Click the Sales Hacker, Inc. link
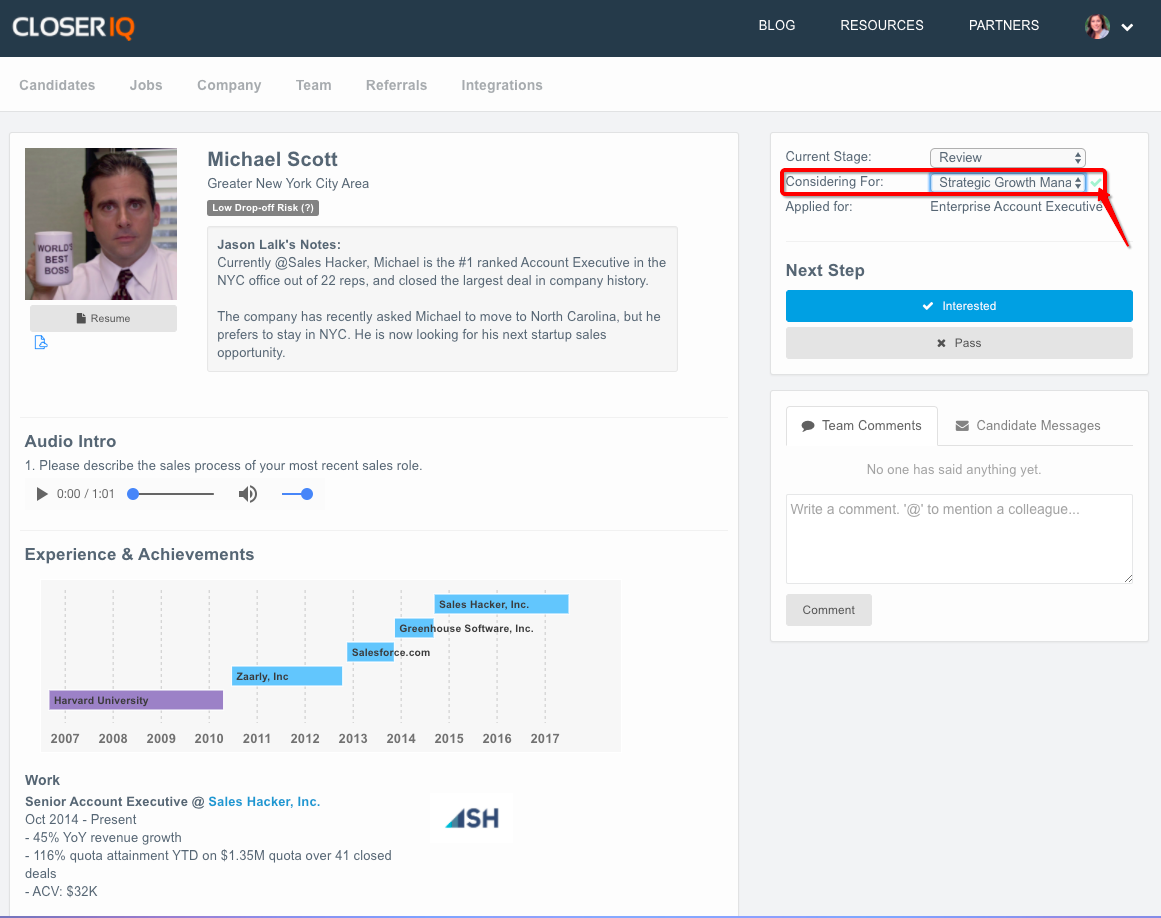The width and height of the screenshot is (1161, 918). 264,802
